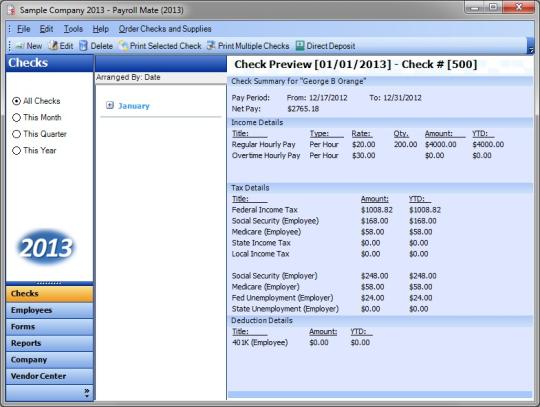Screen dimensions: 540x407
Task: Click the overtime rate $30.00
Action: [363, 156]
